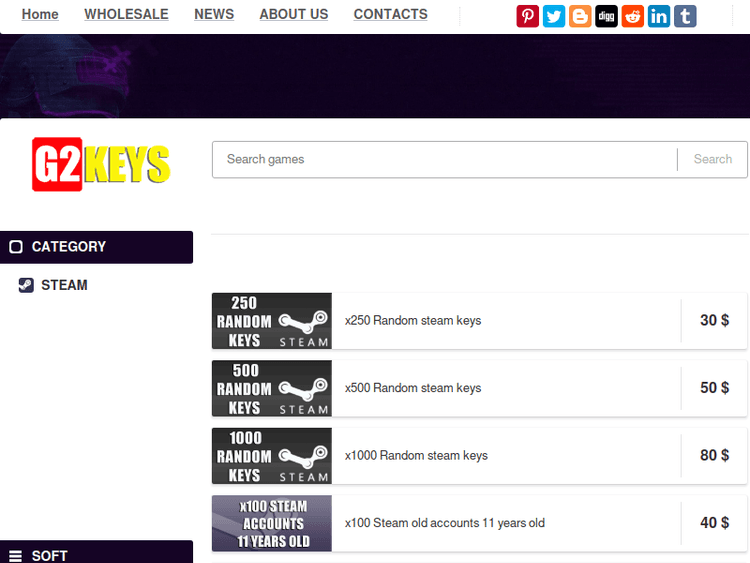The image size is (750, 563).
Task: Click the Search games input field
Action: click(445, 159)
